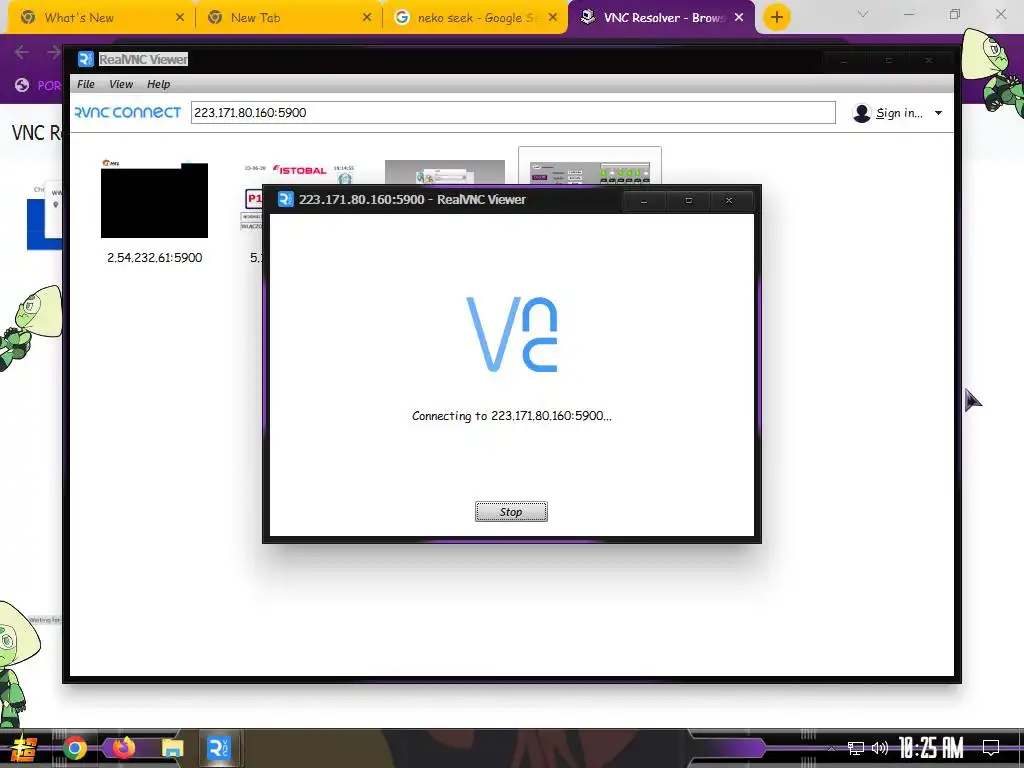The image size is (1024, 768).
Task: Go back in the browser
Action: pos(22,52)
